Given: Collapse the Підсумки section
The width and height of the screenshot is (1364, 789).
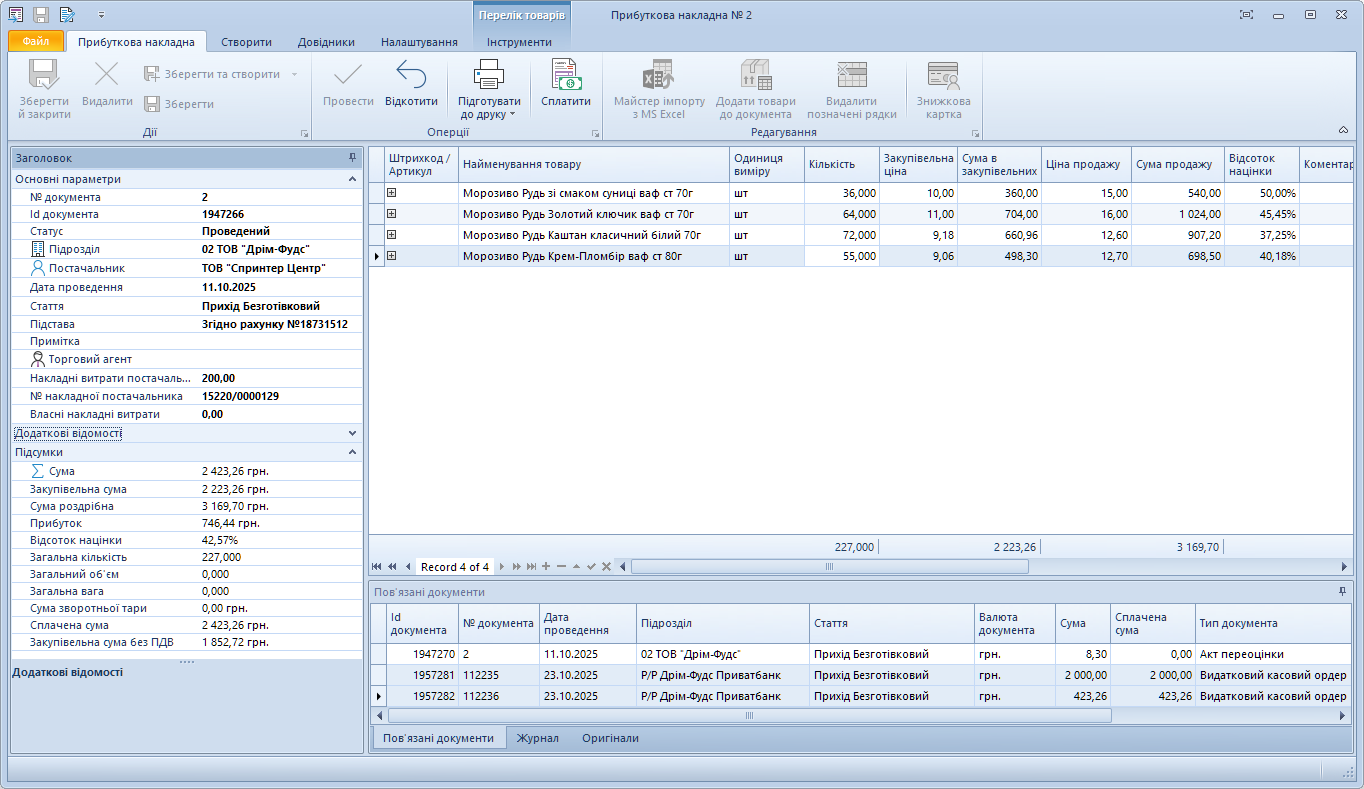Looking at the screenshot, I should (352, 452).
